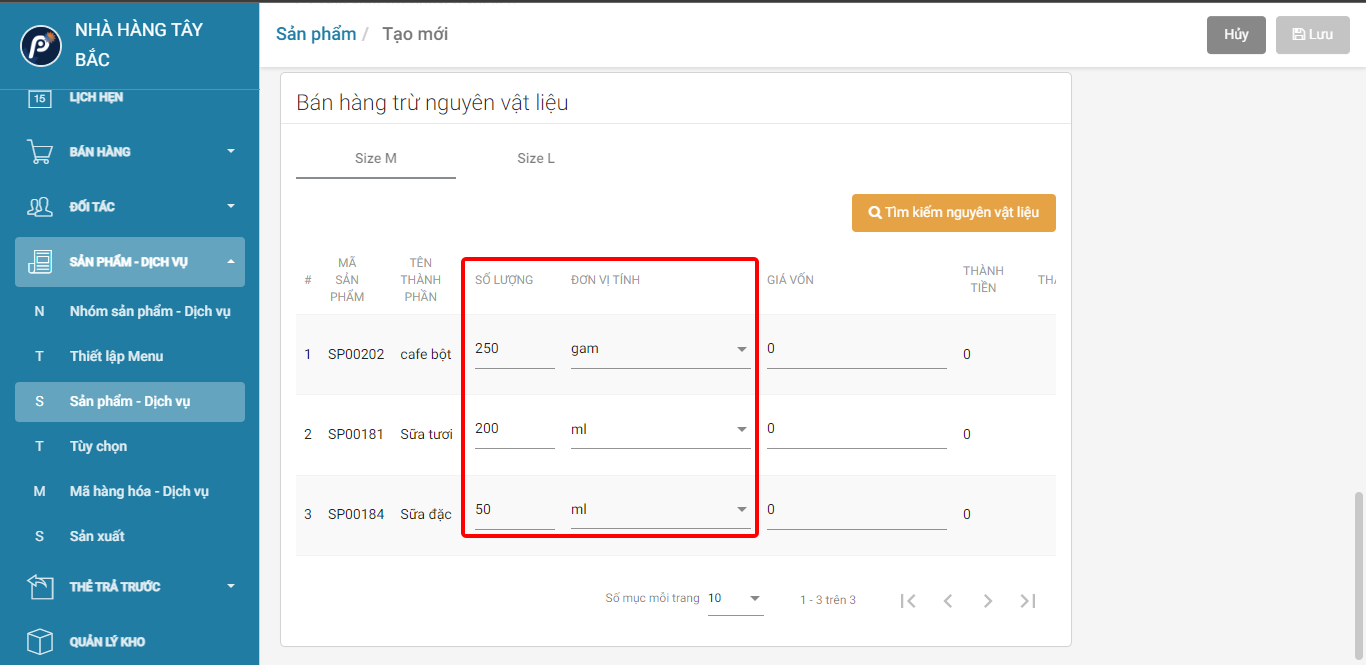The width and height of the screenshot is (1366, 665).
Task: Click the Sản phẩm breadcrumb link
Action: point(316,34)
